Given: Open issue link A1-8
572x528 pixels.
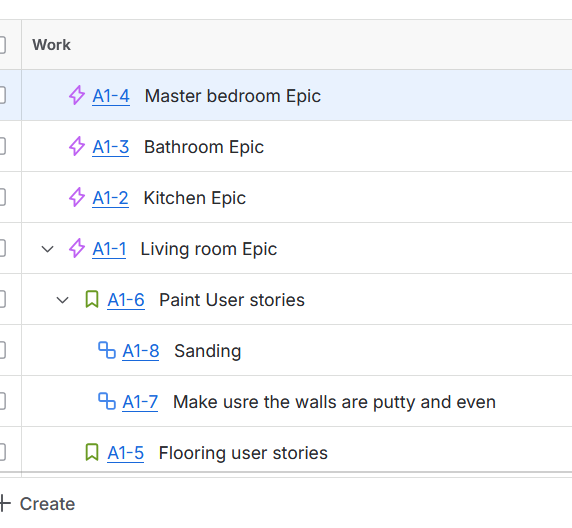Looking at the screenshot, I should coord(140,351).
